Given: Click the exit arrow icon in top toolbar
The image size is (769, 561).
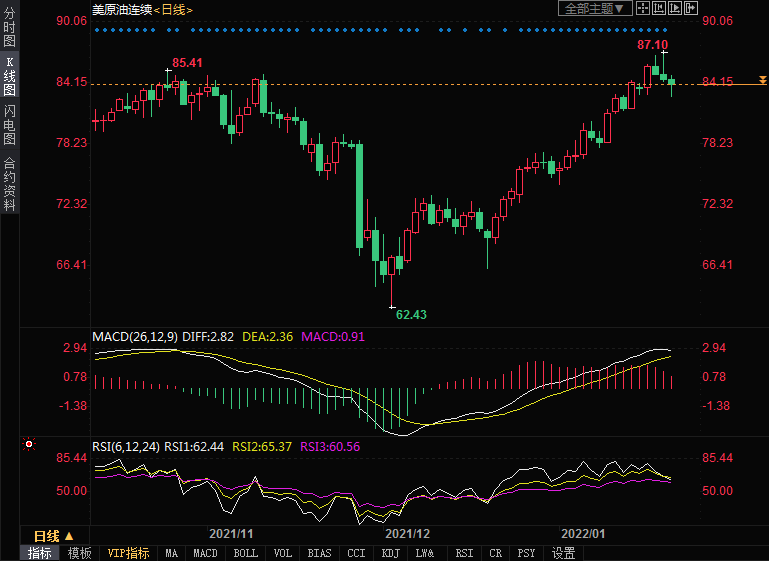Looking at the screenshot, I should pos(691,9).
